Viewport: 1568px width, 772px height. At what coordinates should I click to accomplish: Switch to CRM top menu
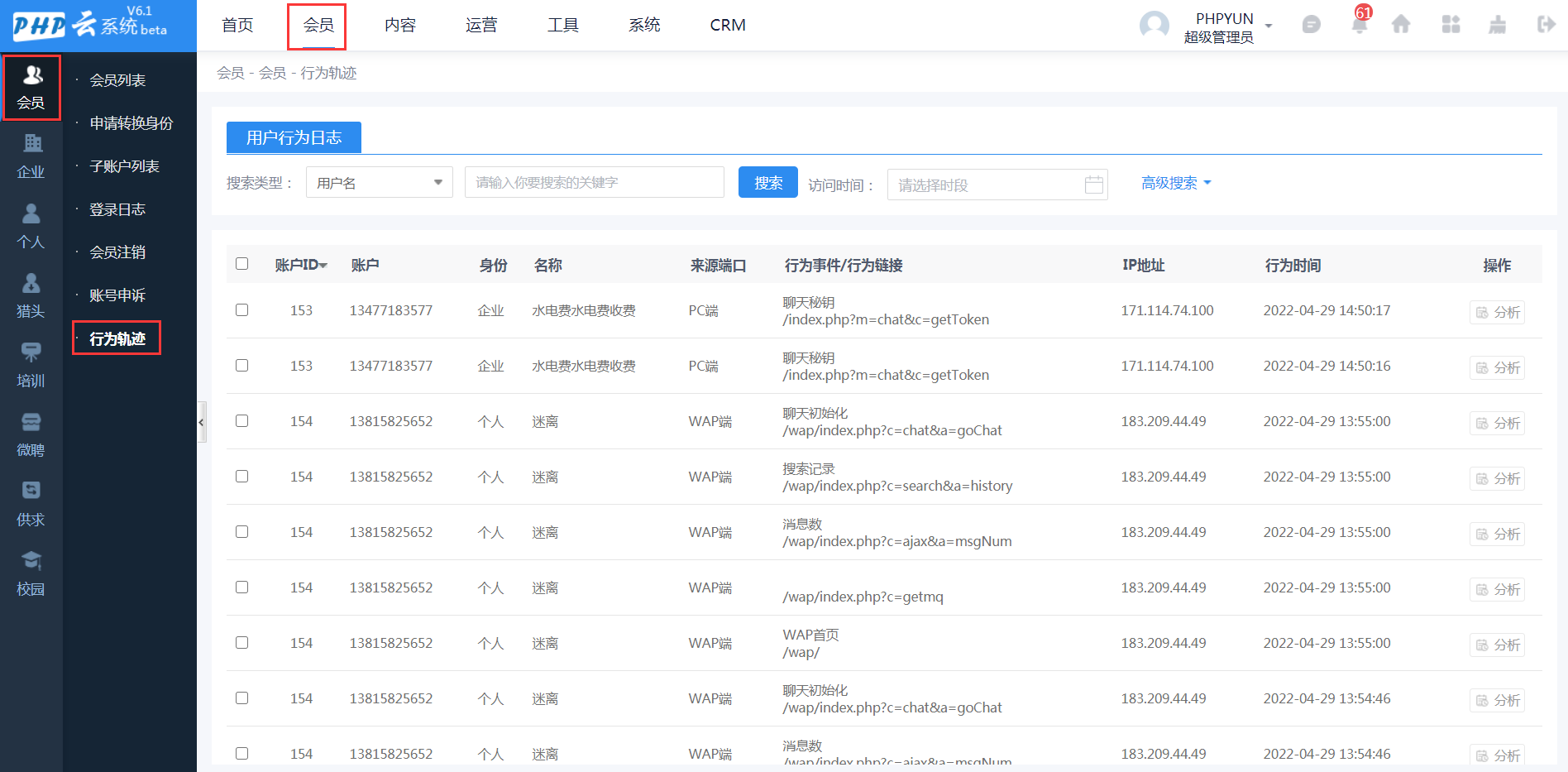click(728, 25)
